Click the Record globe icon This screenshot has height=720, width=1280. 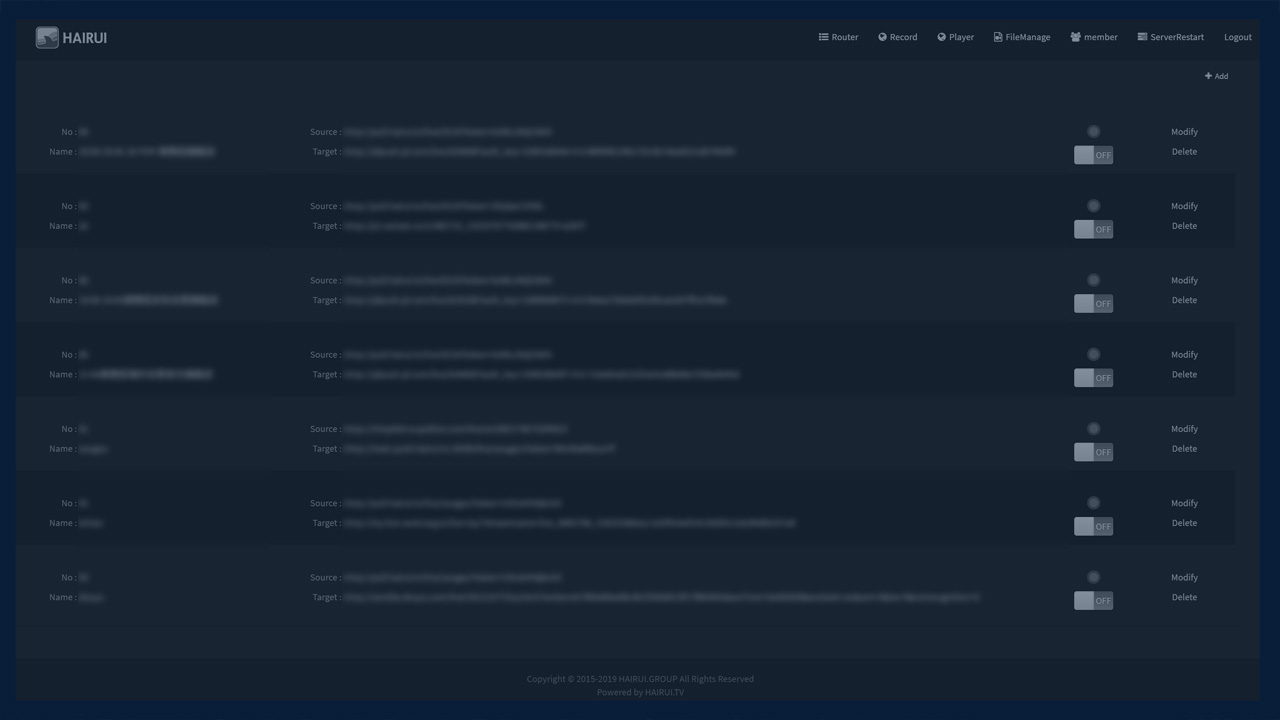click(882, 37)
